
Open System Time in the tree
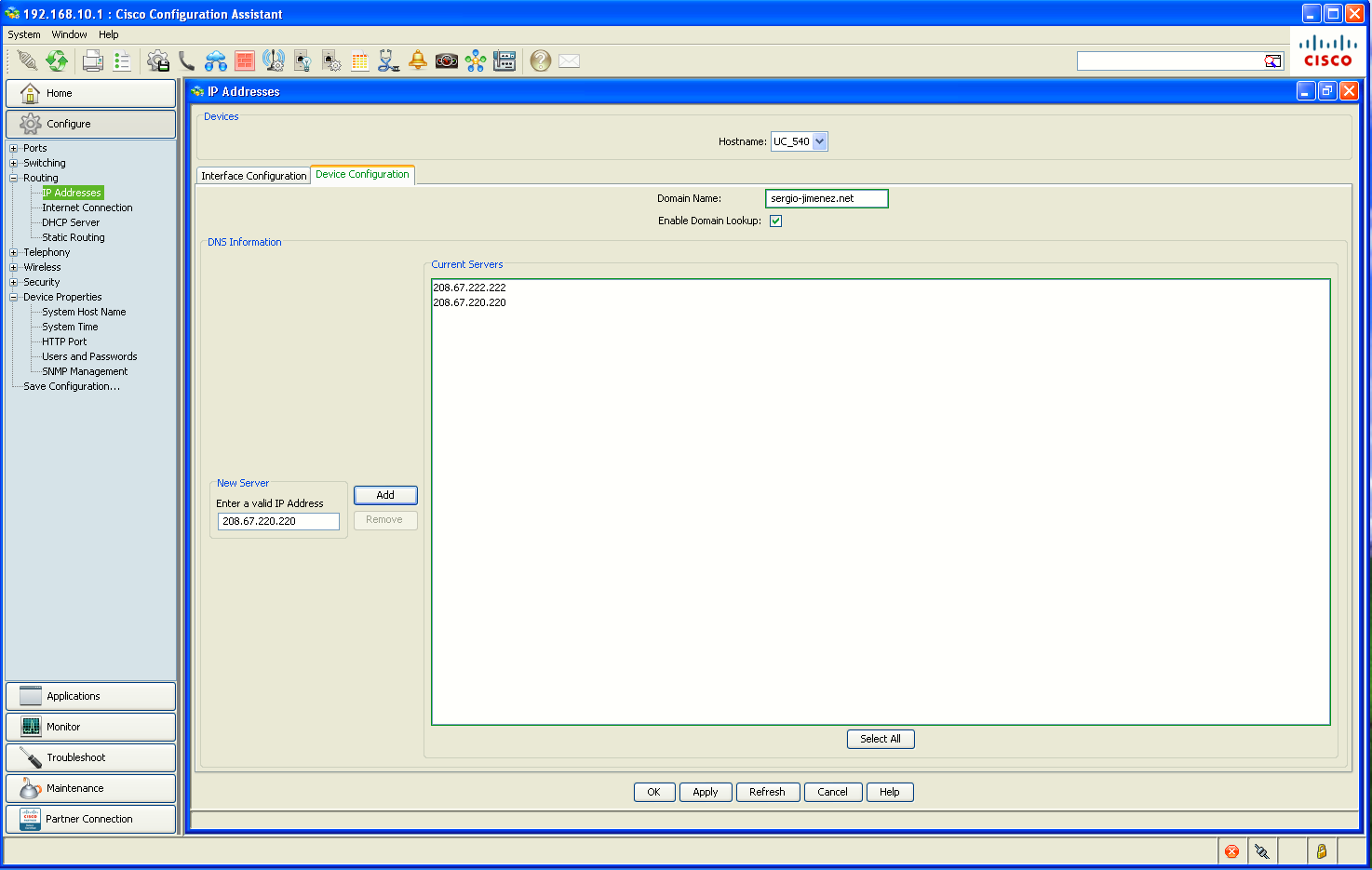(70, 327)
